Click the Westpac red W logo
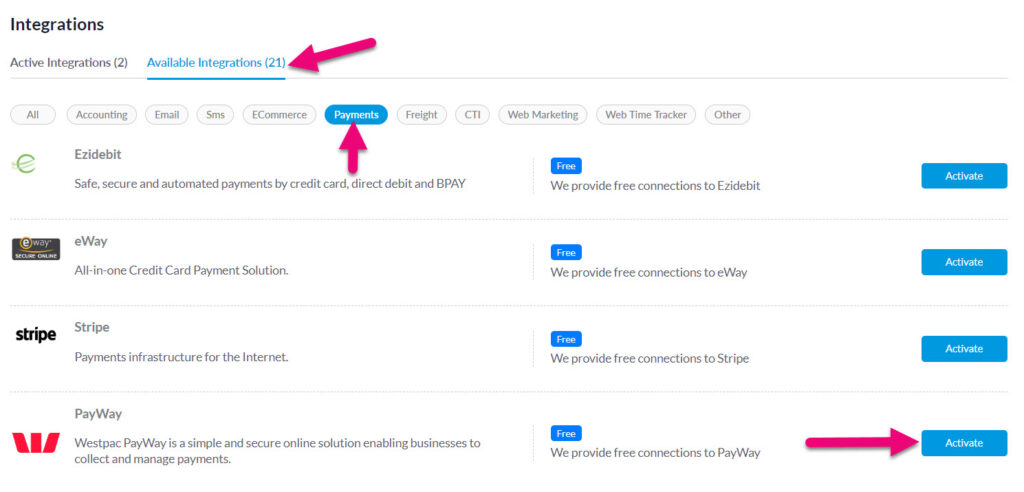Screen dimensions: 1024x492 (x=36, y=442)
